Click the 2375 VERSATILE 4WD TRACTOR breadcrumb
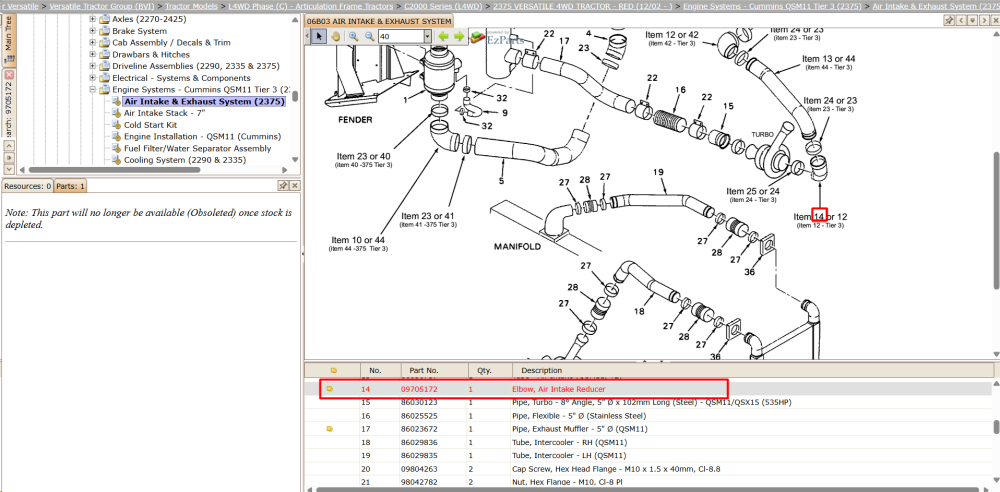Image resolution: width=1000 pixels, height=492 pixels. coord(582,6)
